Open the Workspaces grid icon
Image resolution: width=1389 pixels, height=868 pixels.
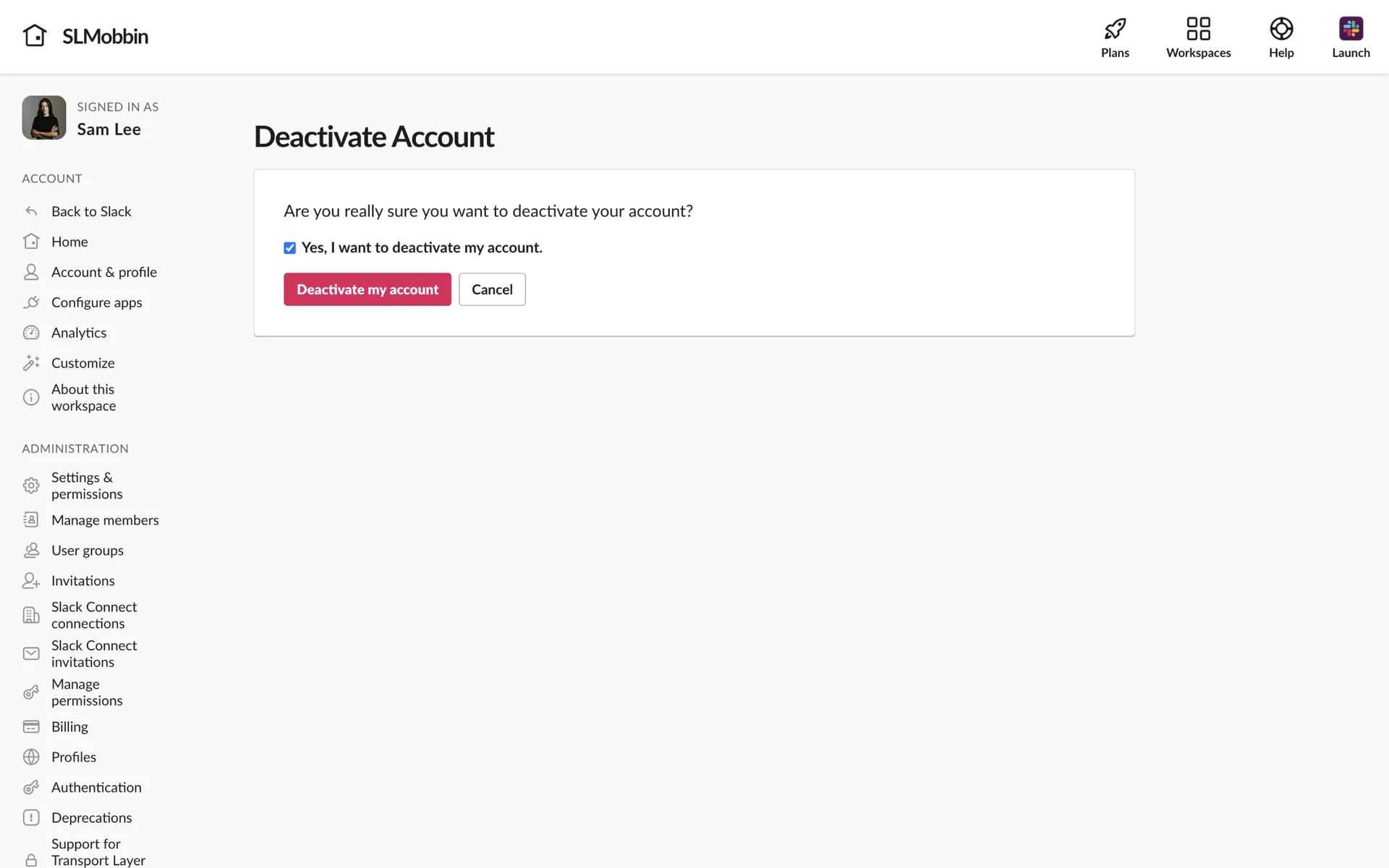point(1198,29)
